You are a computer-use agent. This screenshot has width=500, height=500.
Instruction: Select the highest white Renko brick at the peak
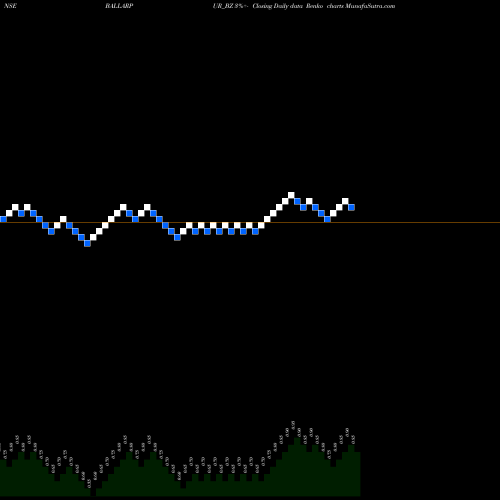[291, 195]
